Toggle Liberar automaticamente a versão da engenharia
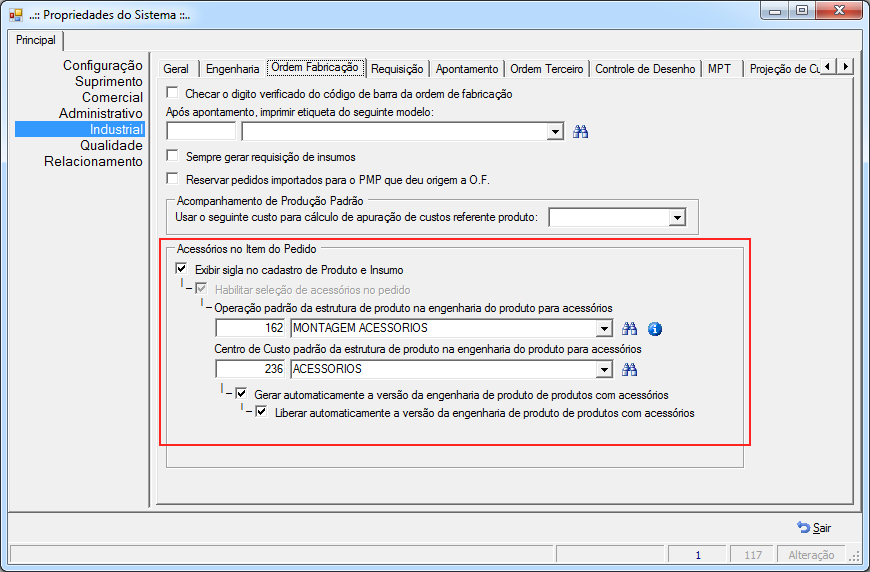 (261, 412)
